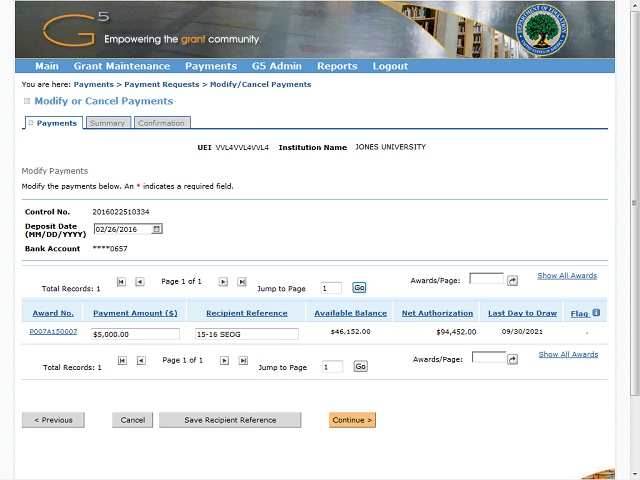This screenshot has height=480, width=640.
Task: Click the Flag column info icon
Action: [596, 313]
